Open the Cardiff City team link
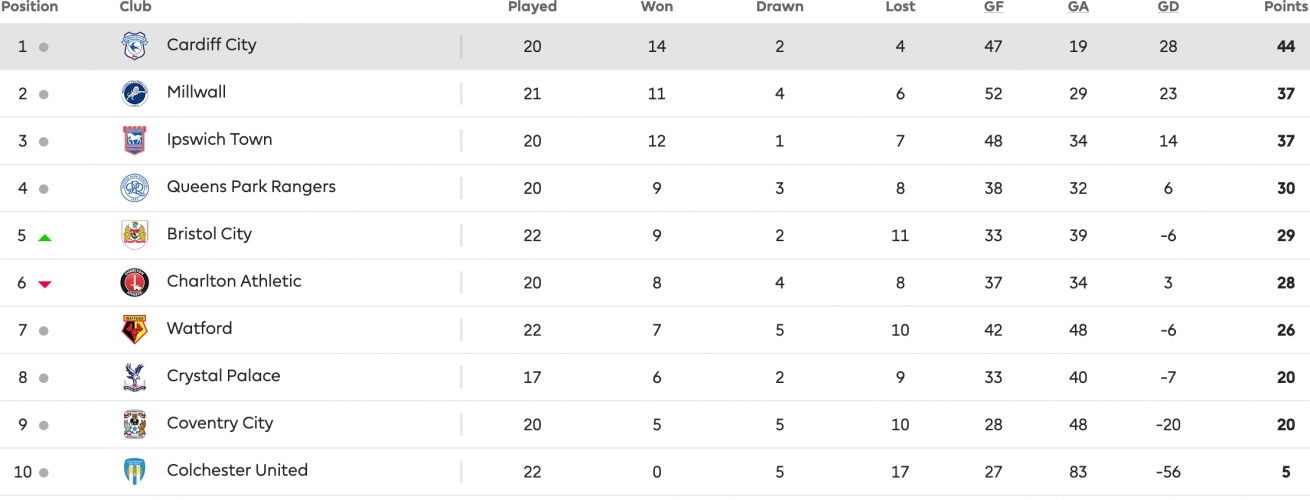 (x=211, y=45)
